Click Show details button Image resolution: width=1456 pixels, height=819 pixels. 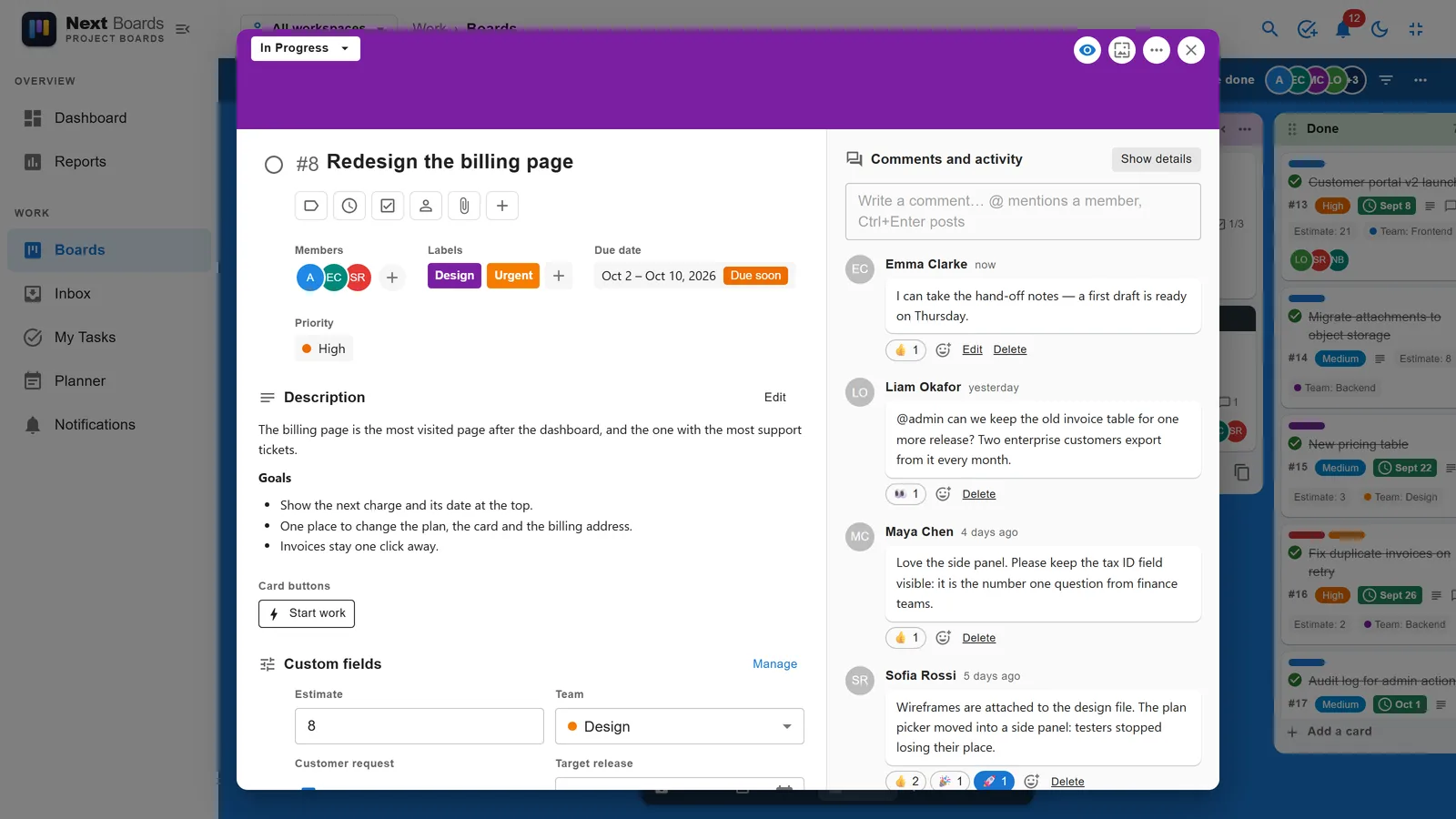point(1157,159)
